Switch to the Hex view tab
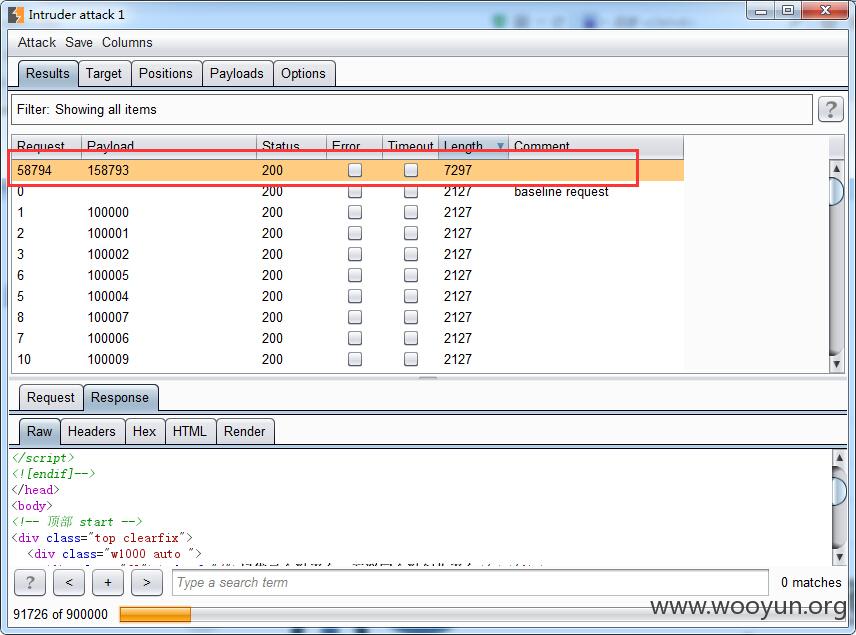The height and width of the screenshot is (635, 856). tap(145, 431)
